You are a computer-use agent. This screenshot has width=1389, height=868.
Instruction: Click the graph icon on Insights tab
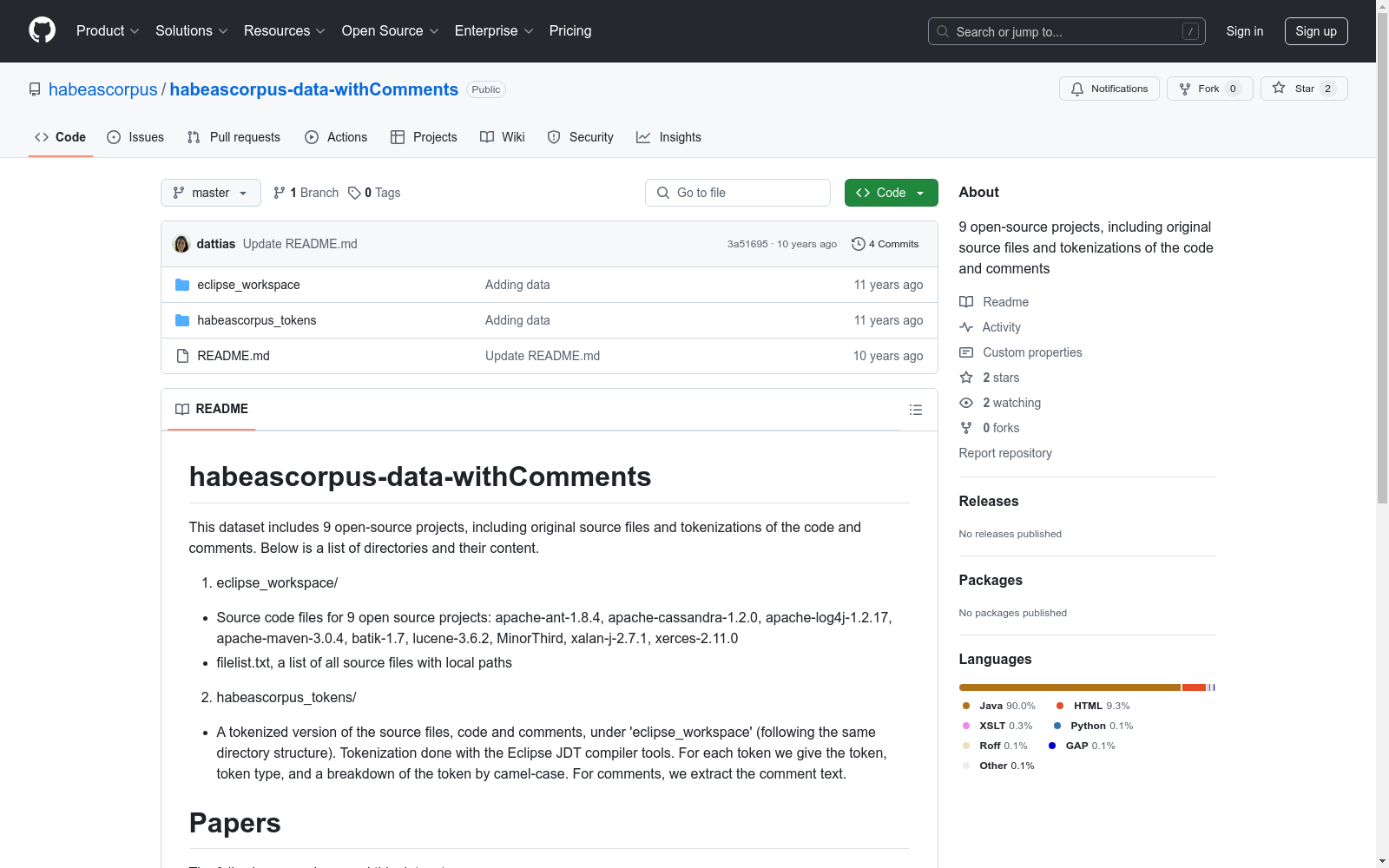tap(643, 137)
